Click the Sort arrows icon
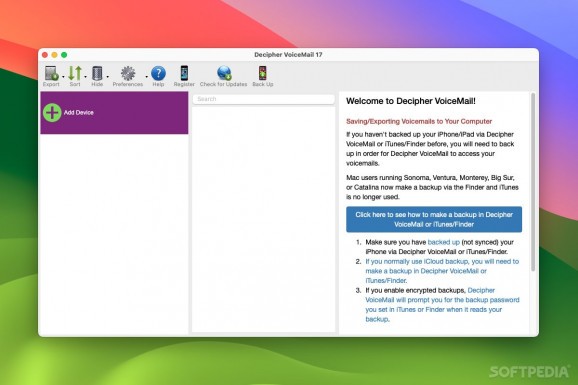The image size is (578, 385). pos(75,73)
